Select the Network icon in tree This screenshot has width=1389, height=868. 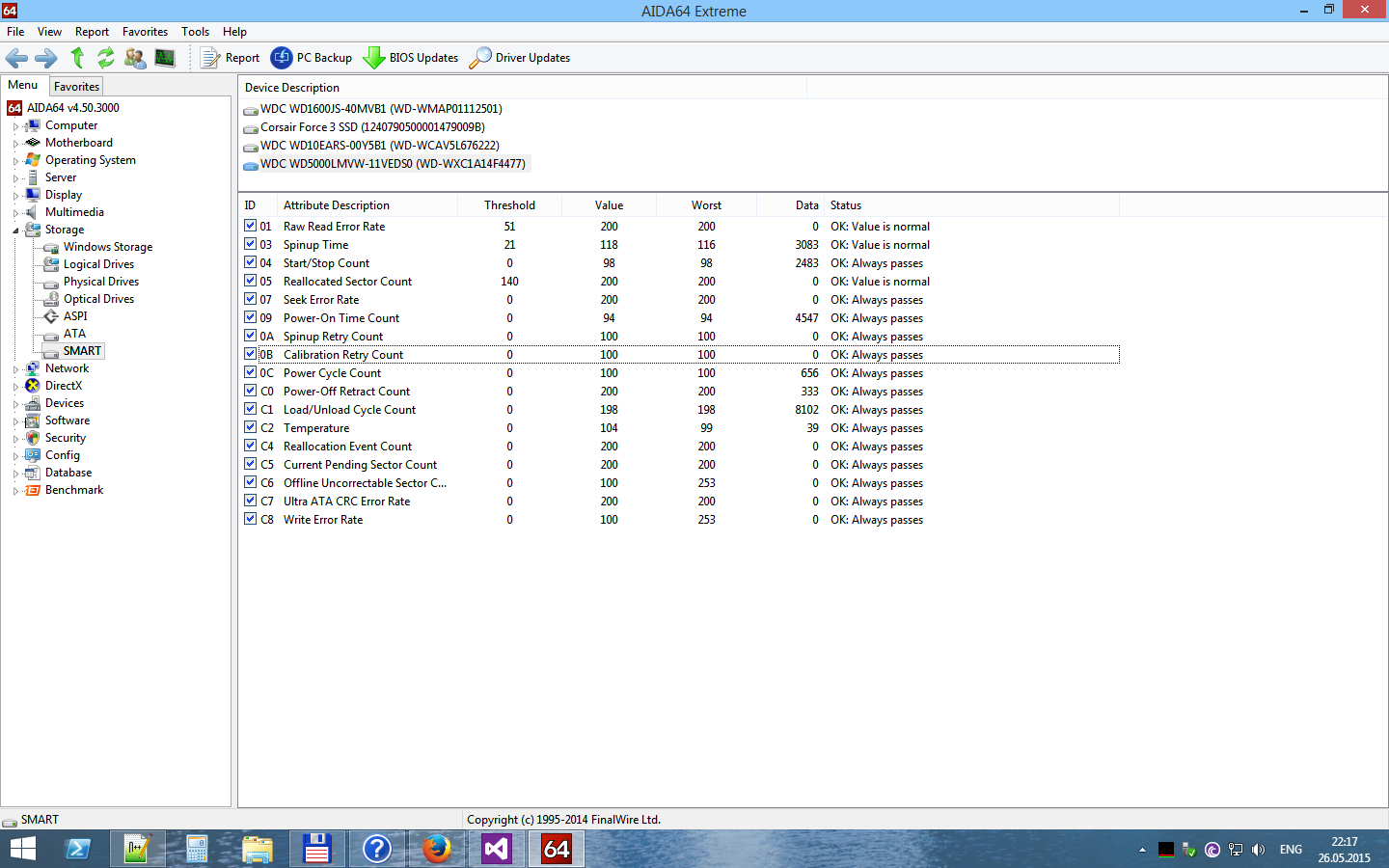pos(33,368)
